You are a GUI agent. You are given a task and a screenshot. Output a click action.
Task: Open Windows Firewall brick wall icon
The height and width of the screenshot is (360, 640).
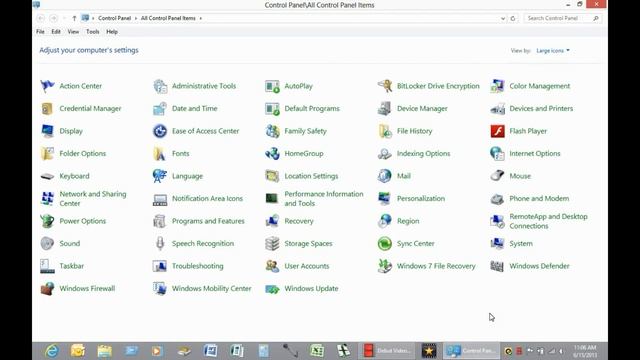pos(47,288)
